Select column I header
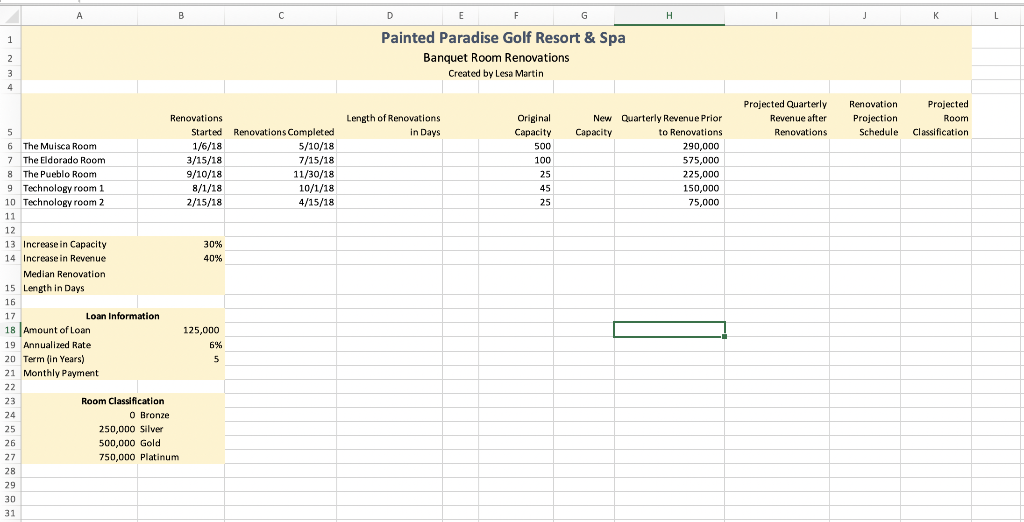 [x=777, y=16]
